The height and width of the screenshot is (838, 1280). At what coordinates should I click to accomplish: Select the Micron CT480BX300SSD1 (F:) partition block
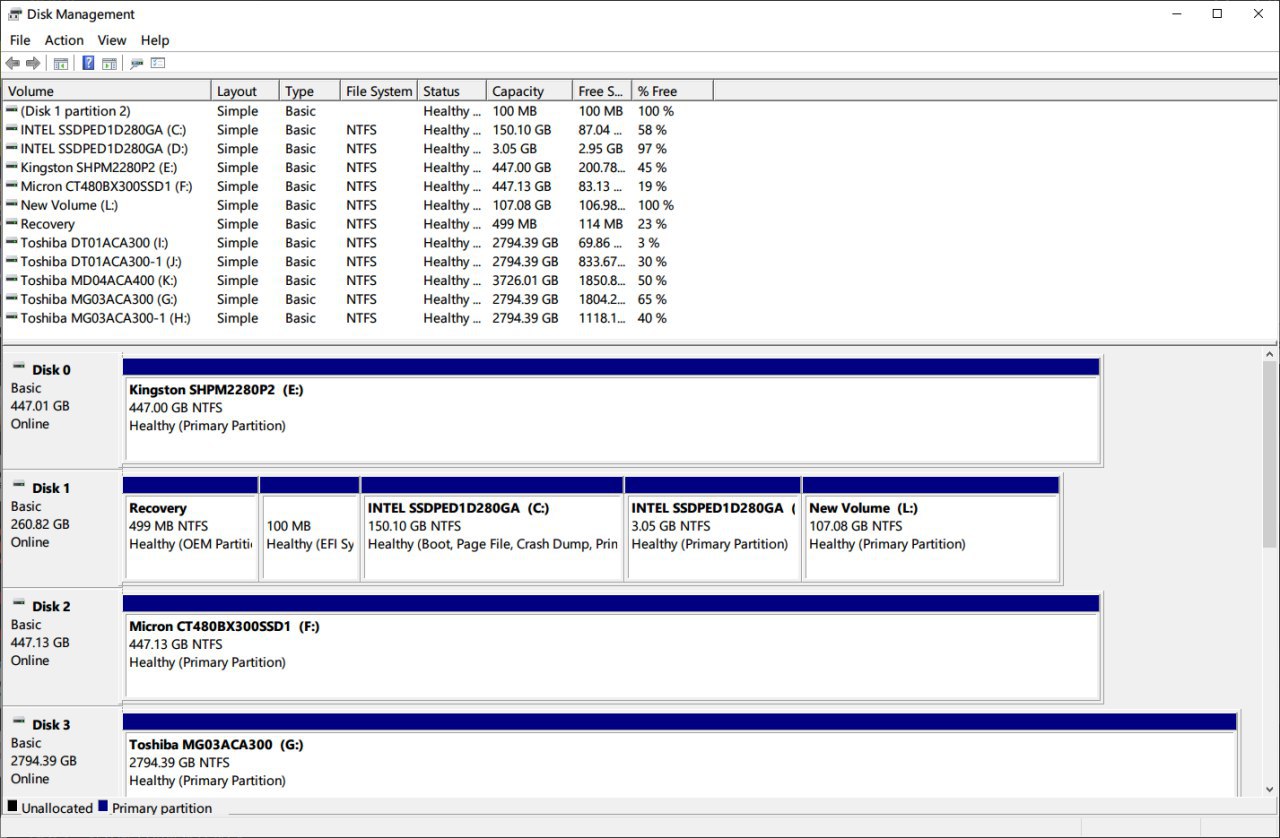611,646
